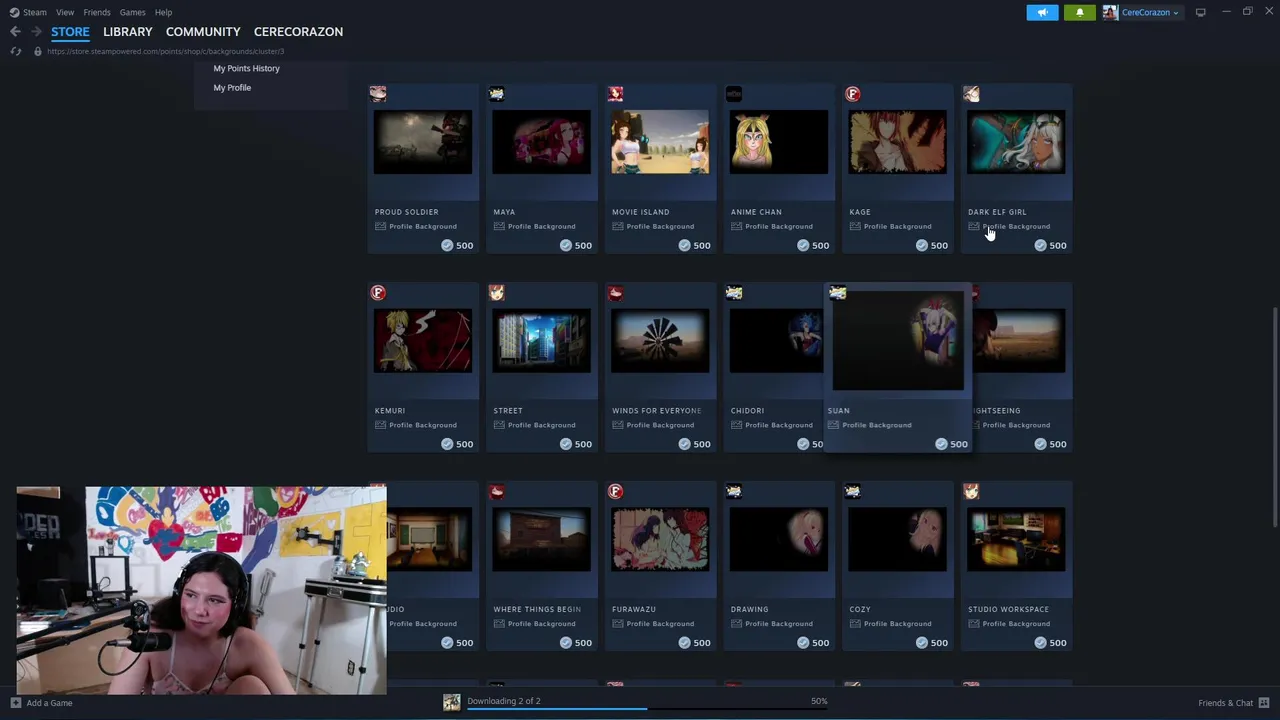Click the red game icon above Furawazu
The height and width of the screenshot is (720, 1280).
pos(615,492)
